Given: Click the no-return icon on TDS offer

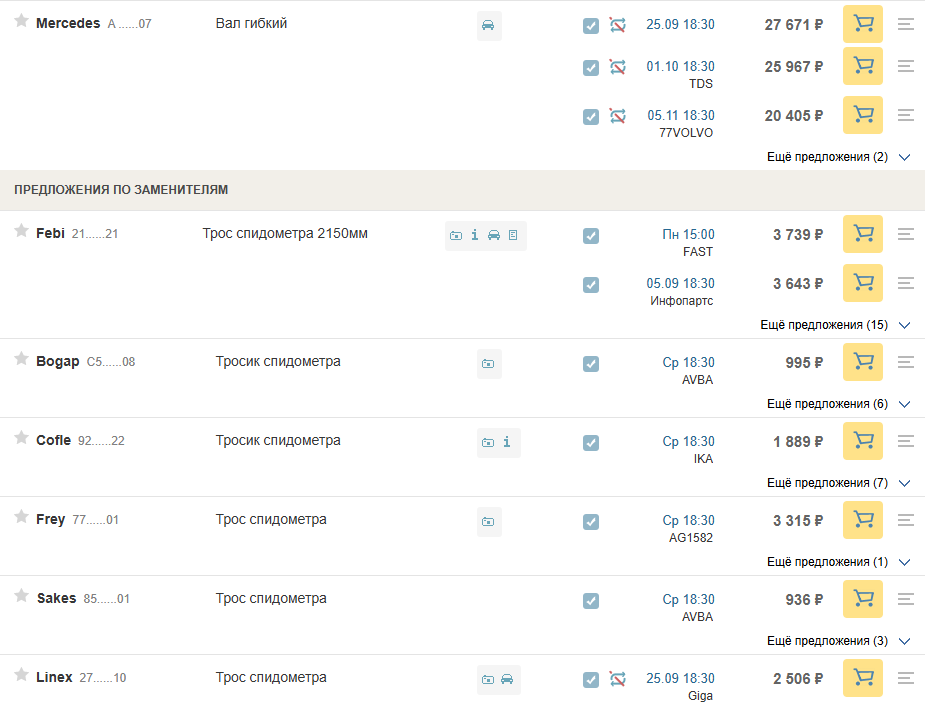Looking at the screenshot, I should (618, 67).
